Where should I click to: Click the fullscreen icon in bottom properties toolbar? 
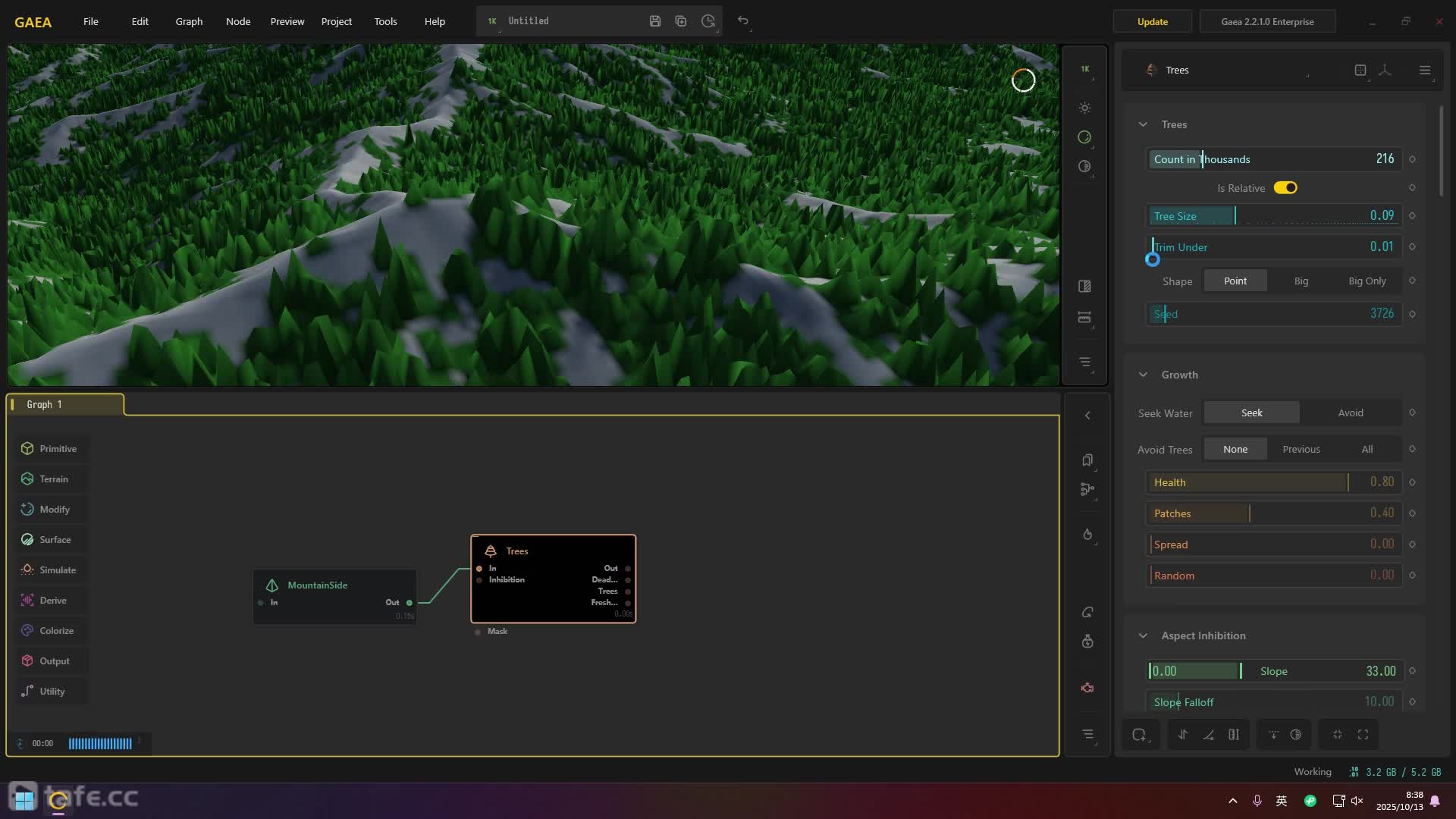tap(1363, 734)
